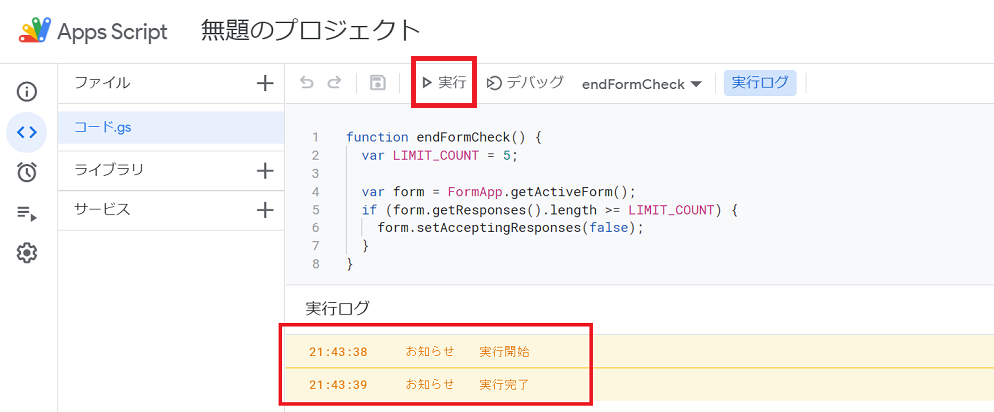
Task: Click the ファイル section header
Action: [103, 82]
